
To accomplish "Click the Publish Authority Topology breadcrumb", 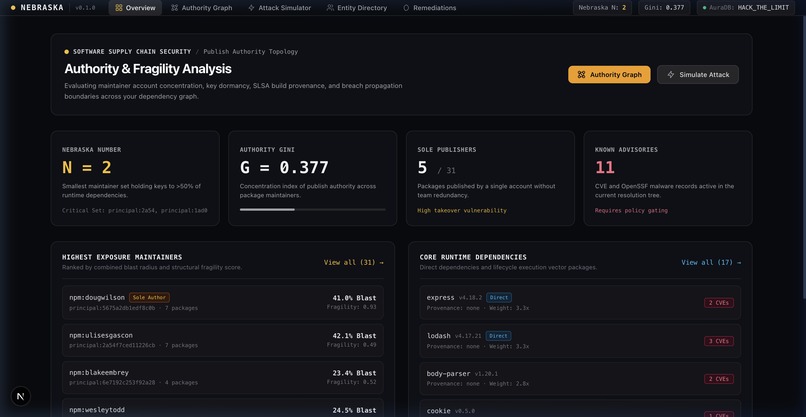I will click(x=250, y=51).
